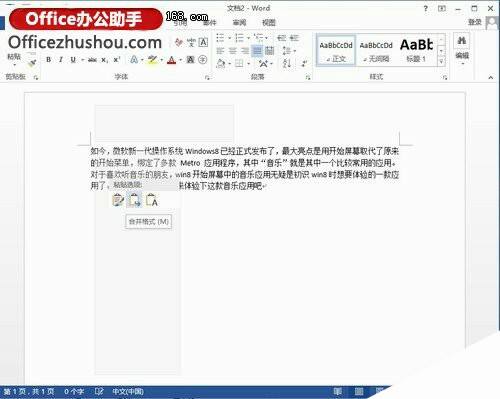Viewport: 500px width, 399px height.
Task: Click the Line and Paragraph Spacing icon
Action: [287, 51]
